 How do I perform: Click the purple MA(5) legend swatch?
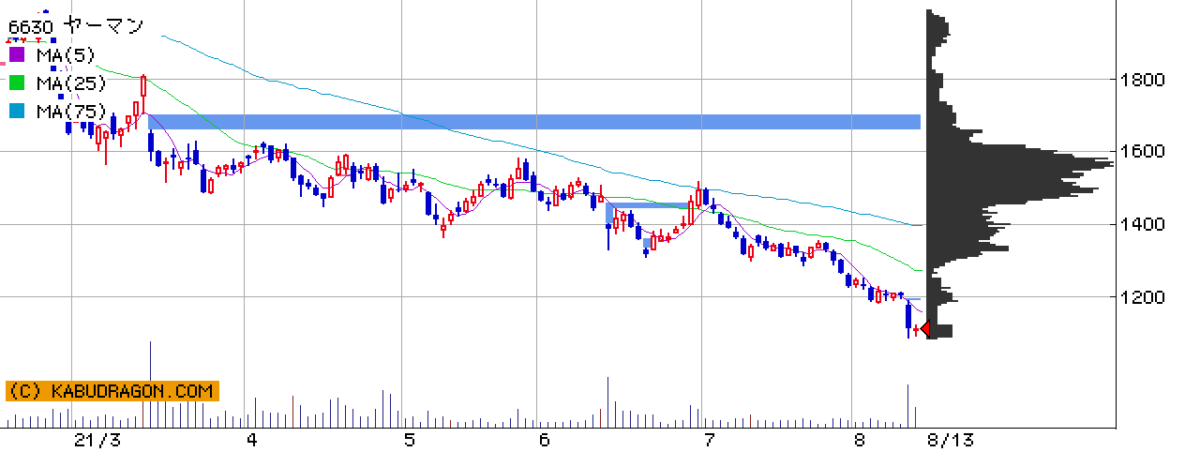pos(17,55)
